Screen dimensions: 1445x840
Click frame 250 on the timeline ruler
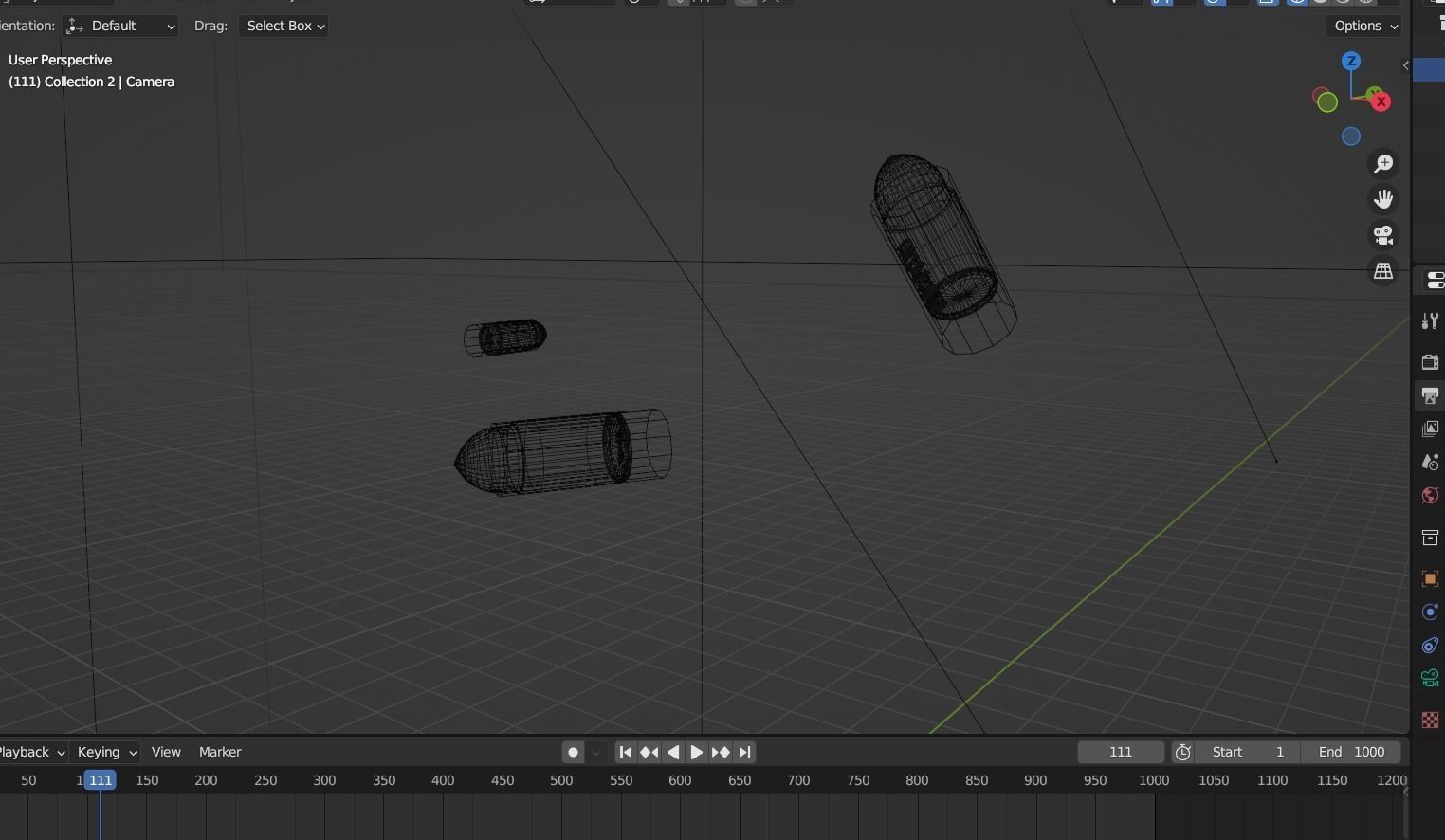click(x=265, y=780)
